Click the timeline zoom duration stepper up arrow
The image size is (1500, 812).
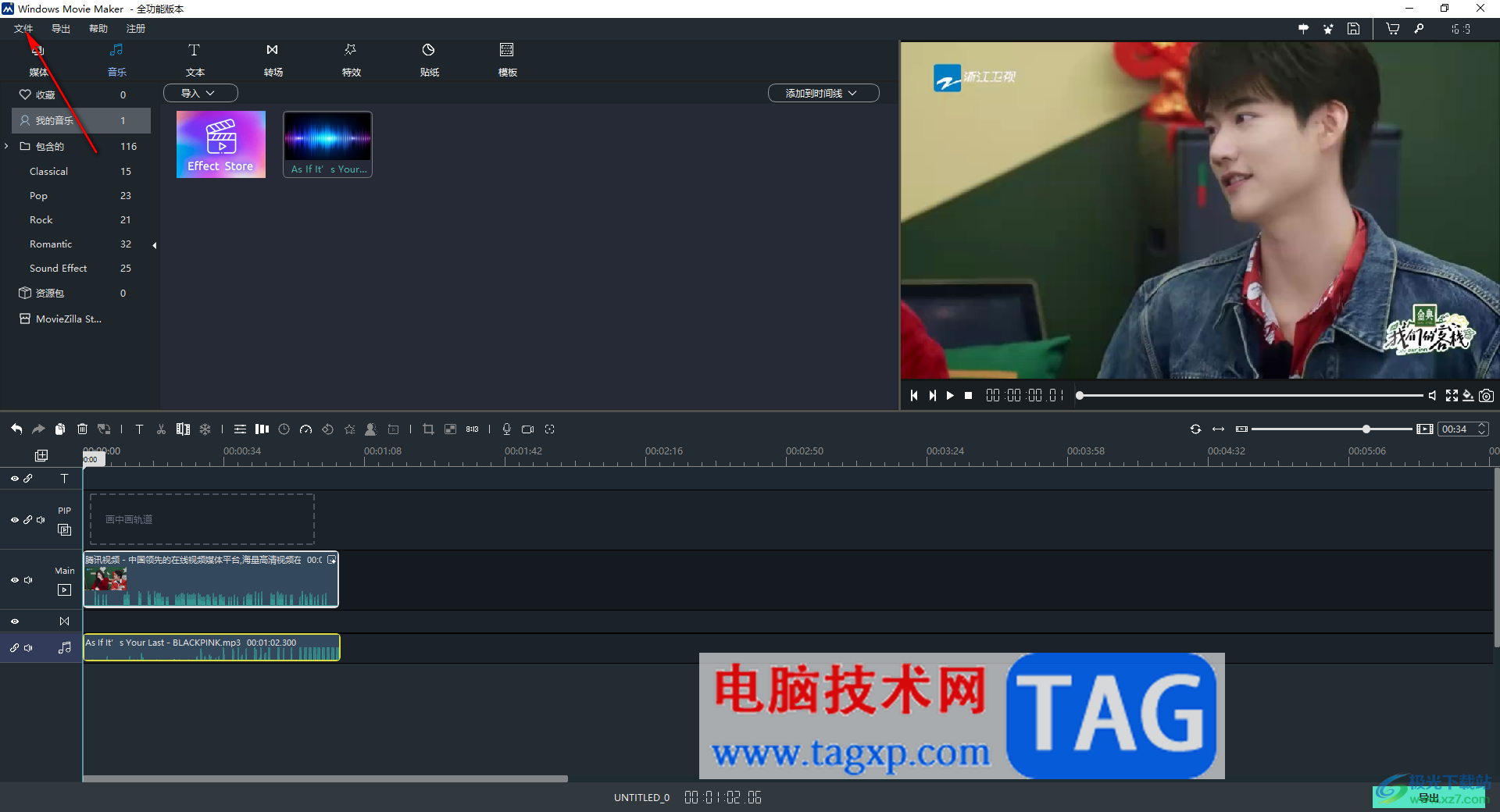pyautogui.click(x=1481, y=426)
